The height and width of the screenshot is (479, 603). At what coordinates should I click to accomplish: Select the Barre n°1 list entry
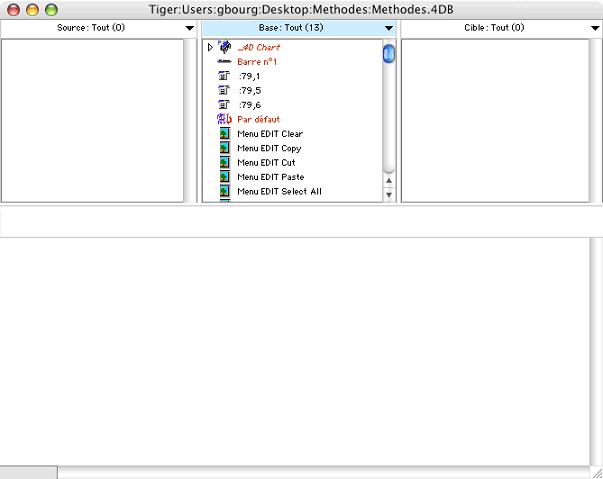point(257,62)
